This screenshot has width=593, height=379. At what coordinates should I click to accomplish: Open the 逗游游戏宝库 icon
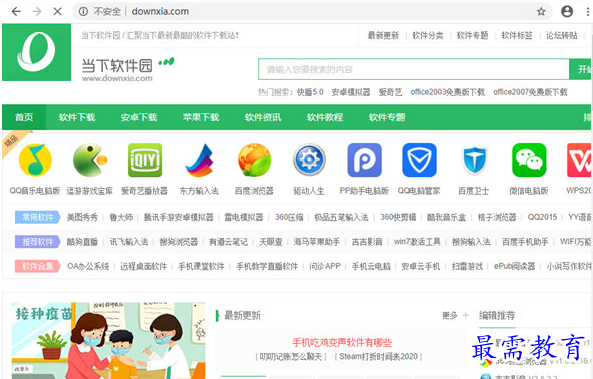pyautogui.click(x=90, y=160)
